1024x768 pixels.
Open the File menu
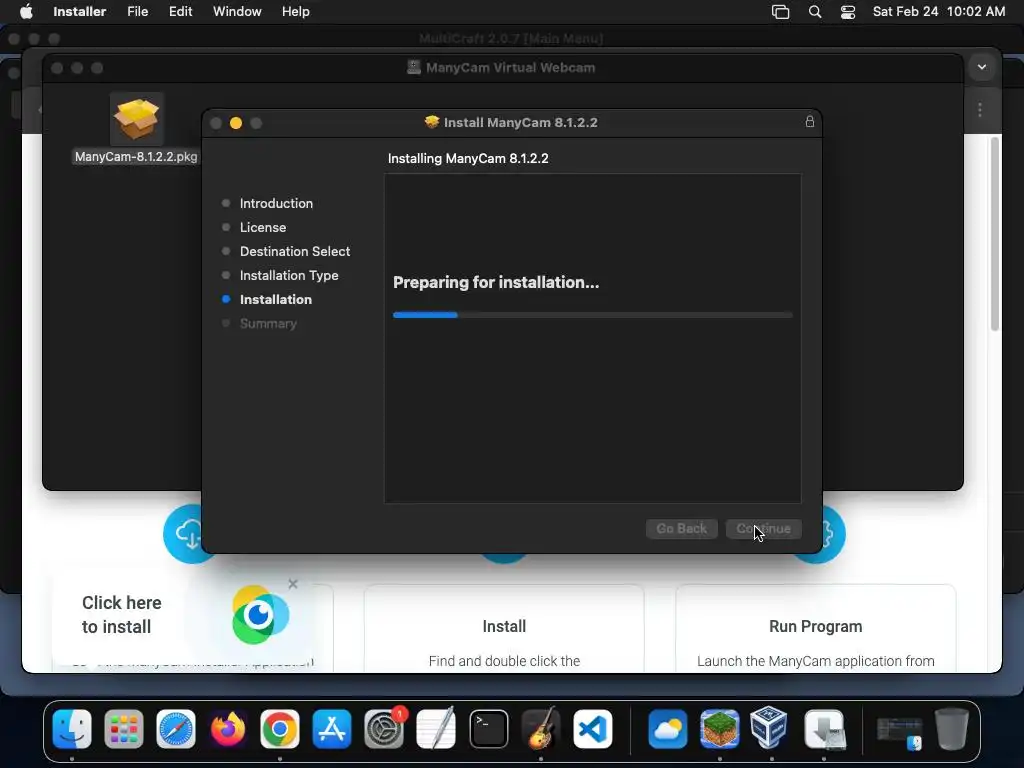pos(137,12)
